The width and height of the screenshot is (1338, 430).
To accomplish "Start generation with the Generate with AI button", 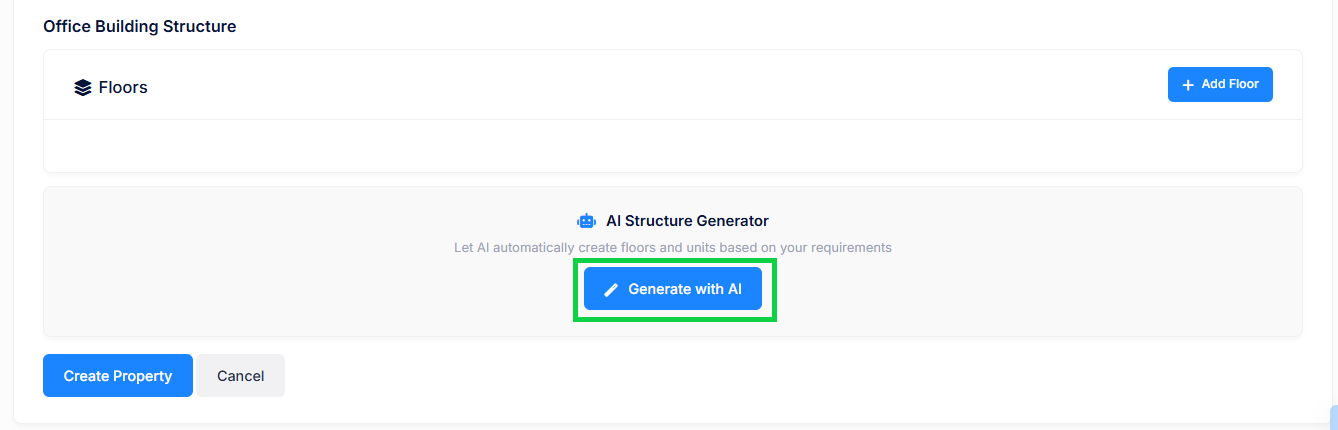I will (x=673, y=289).
